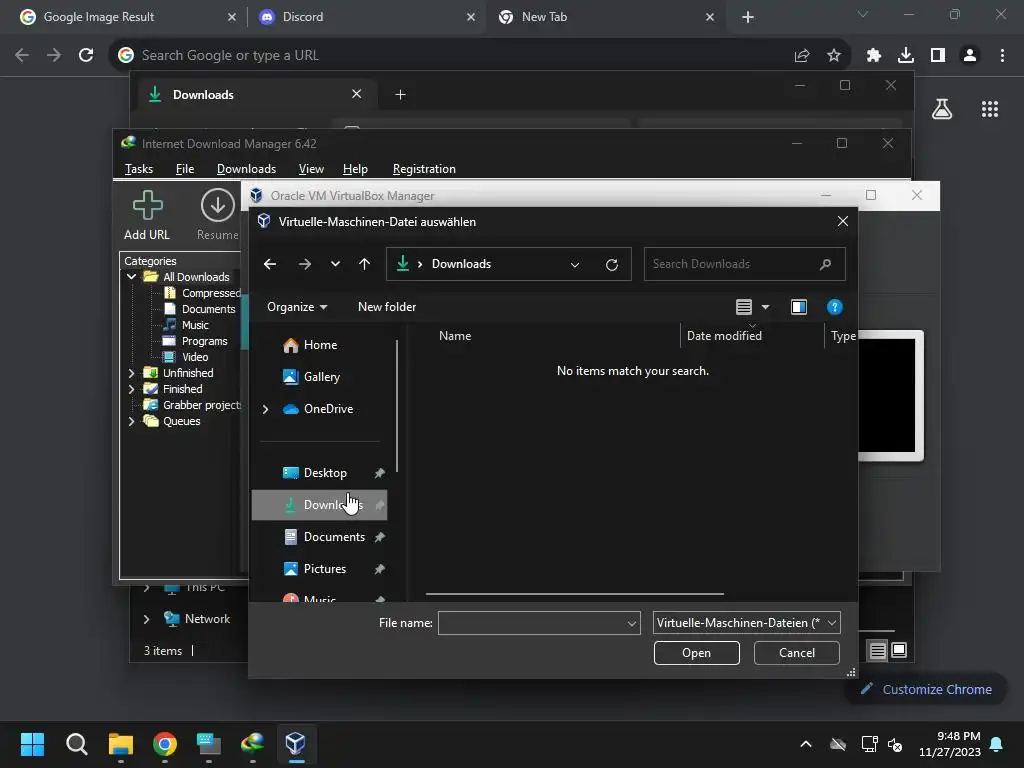The image size is (1024, 768).
Task: Click the pin icon next to Pictures
Action: 379,569
